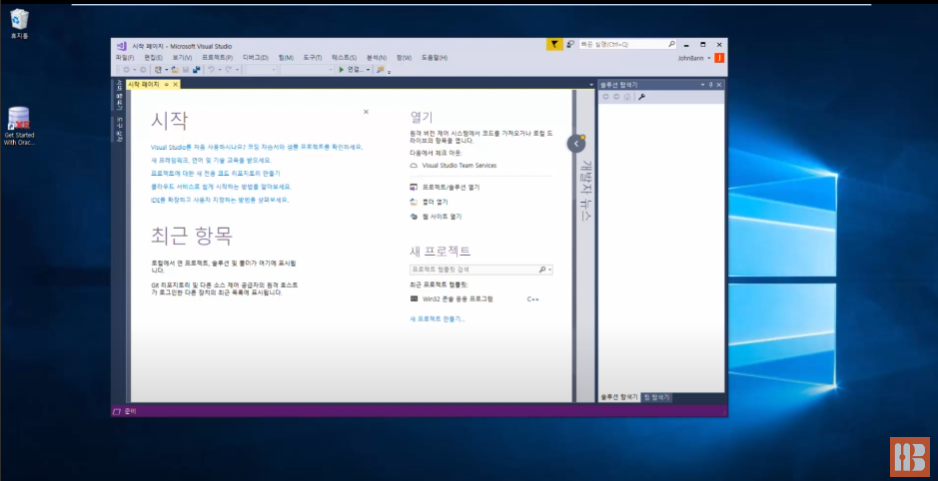Dismiss the 시작 section with X
The image size is (938, 481).
coord(366,112)
